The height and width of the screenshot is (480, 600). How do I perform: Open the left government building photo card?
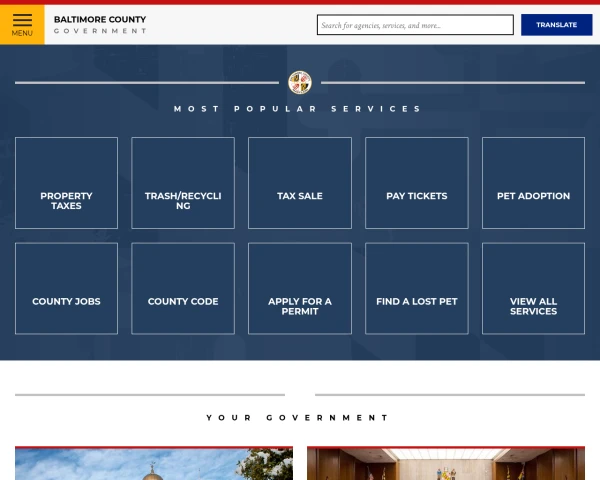pyautogui.click(x=154, y=464)
